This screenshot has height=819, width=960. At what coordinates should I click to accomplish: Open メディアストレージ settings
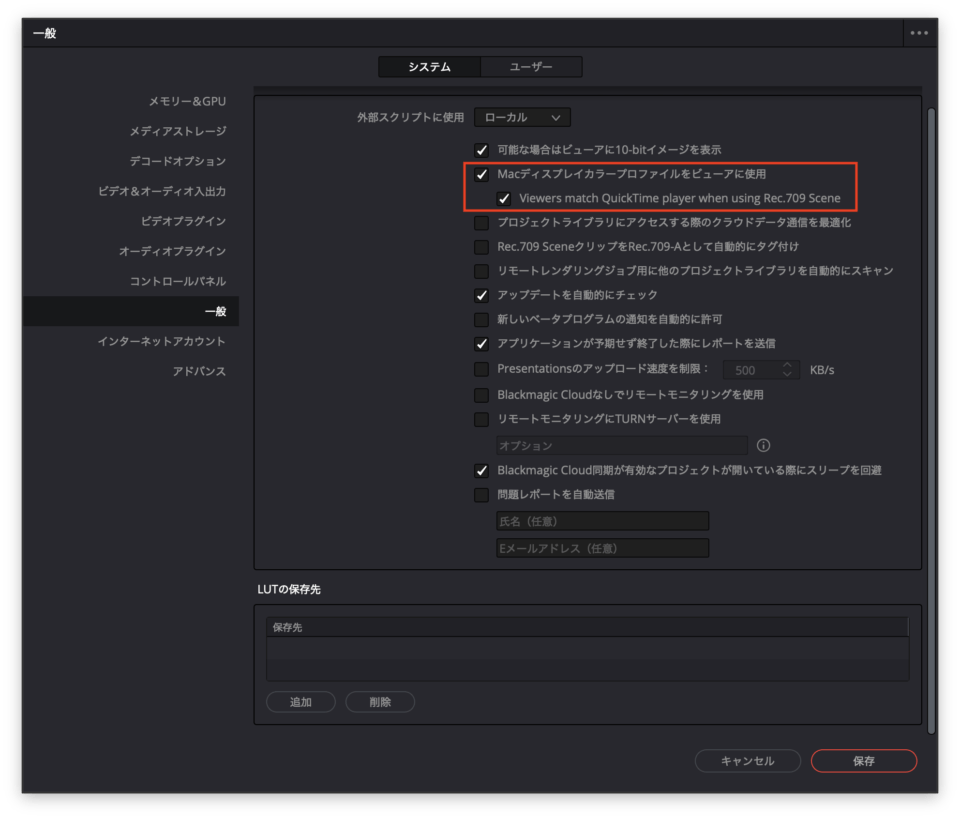point(178,132)
